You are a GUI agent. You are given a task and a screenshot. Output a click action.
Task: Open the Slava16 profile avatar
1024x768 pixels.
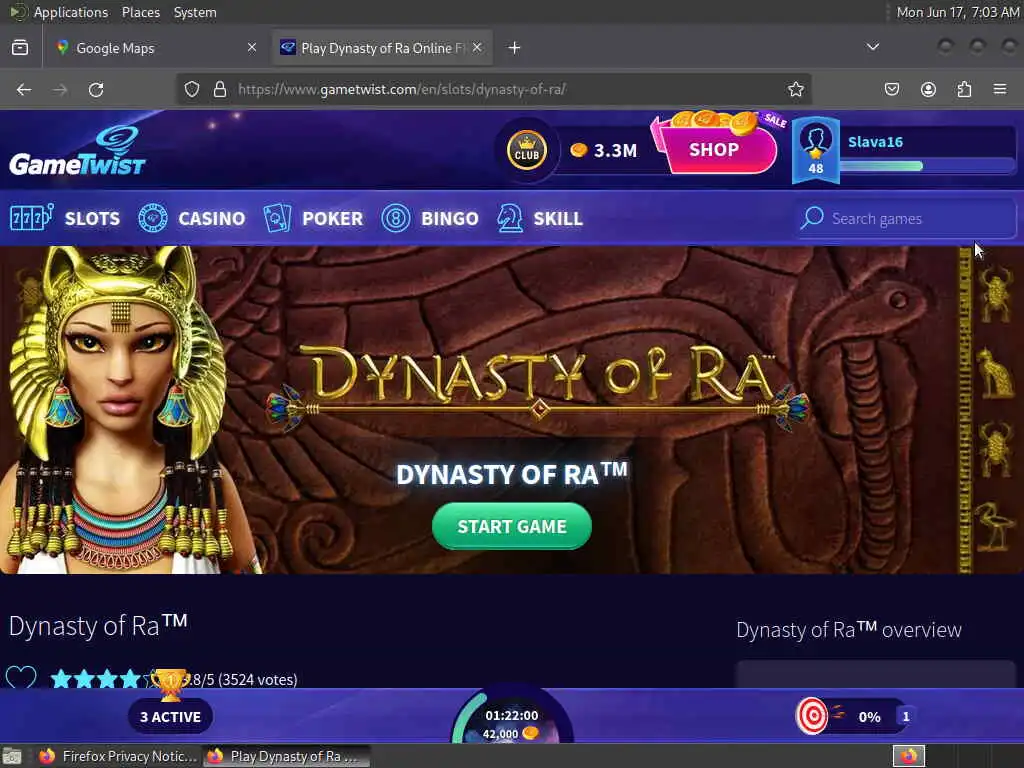point(816,150)
